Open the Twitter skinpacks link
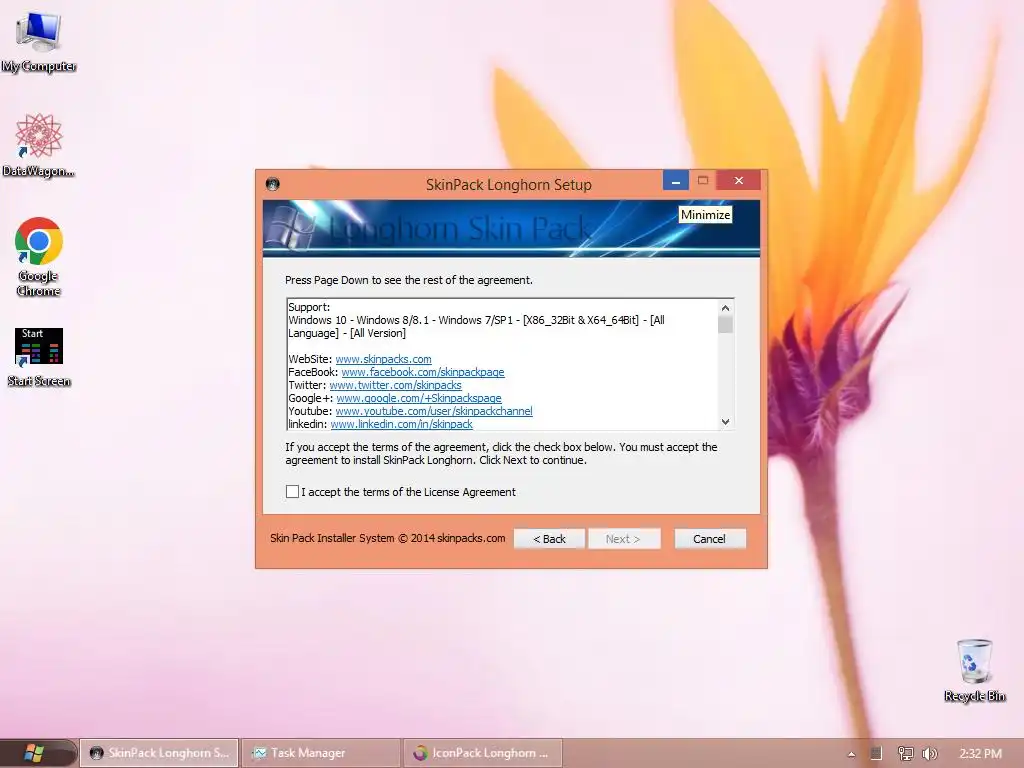The width and height of the screenshot is (1024, 768). tap(395, 385)
